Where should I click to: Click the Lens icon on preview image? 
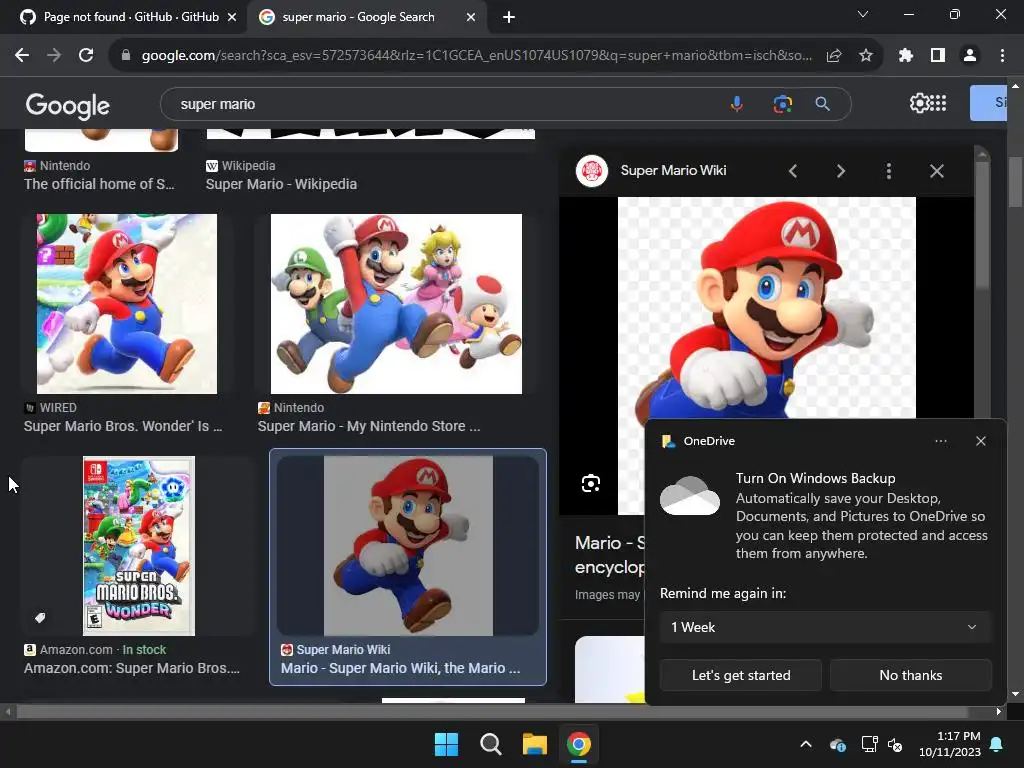pyautogui.click(x=591, y=483)
